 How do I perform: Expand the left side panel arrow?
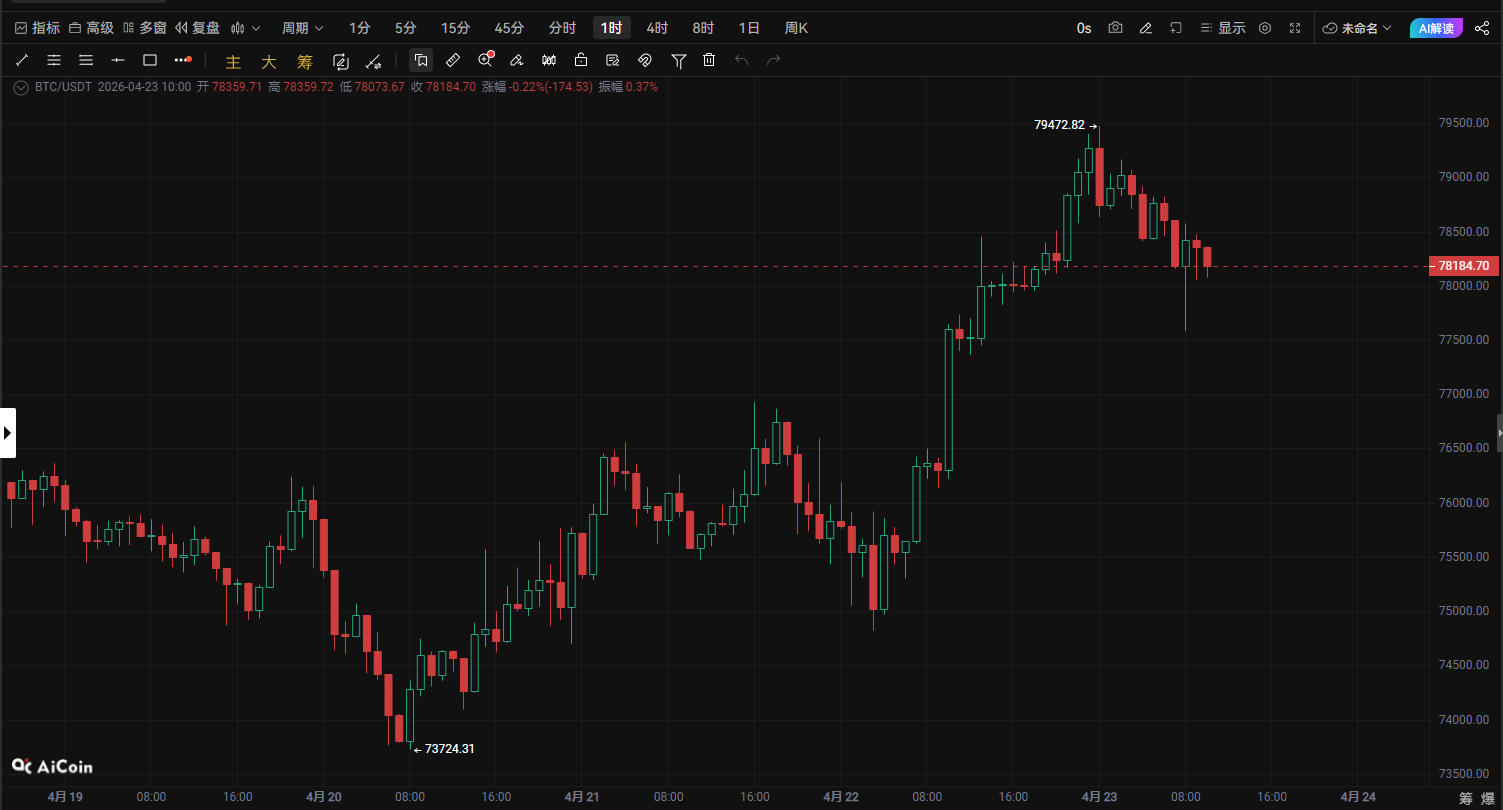(x=8, y=433)
